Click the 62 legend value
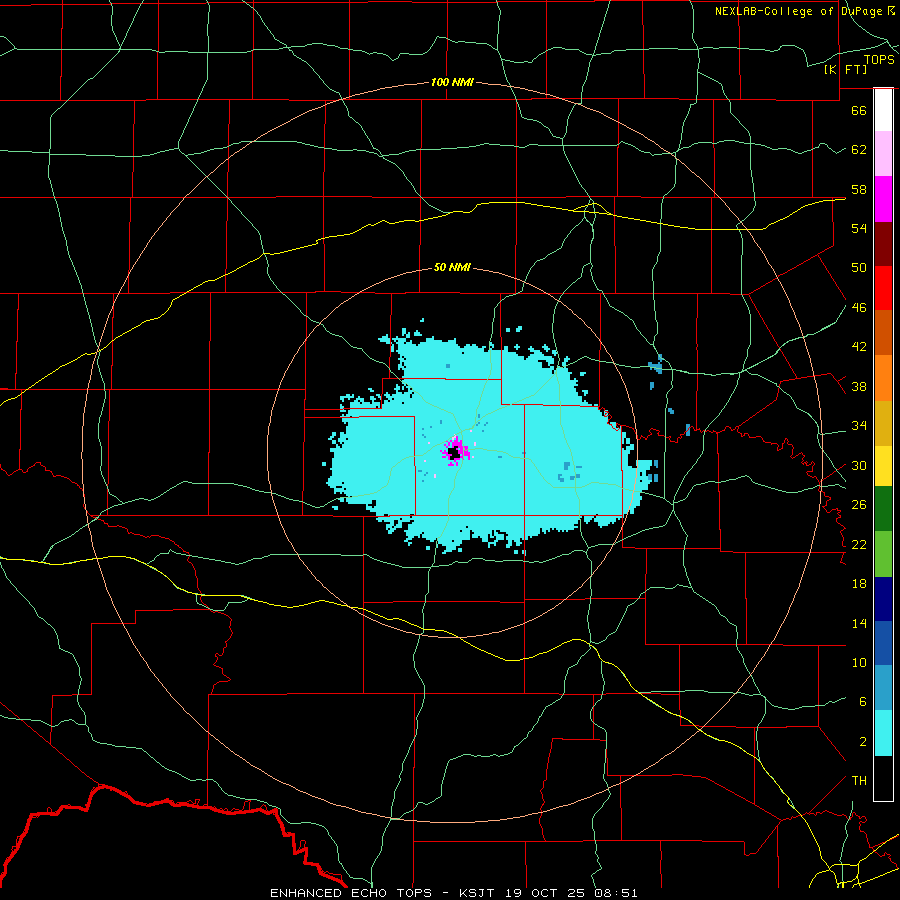The width and height of the screenshot is (900, 900). coord(859,150)
